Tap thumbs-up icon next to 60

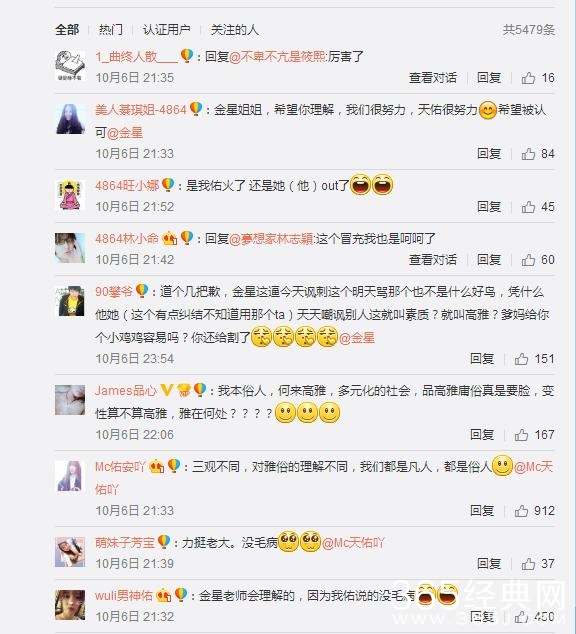[528, 260]
